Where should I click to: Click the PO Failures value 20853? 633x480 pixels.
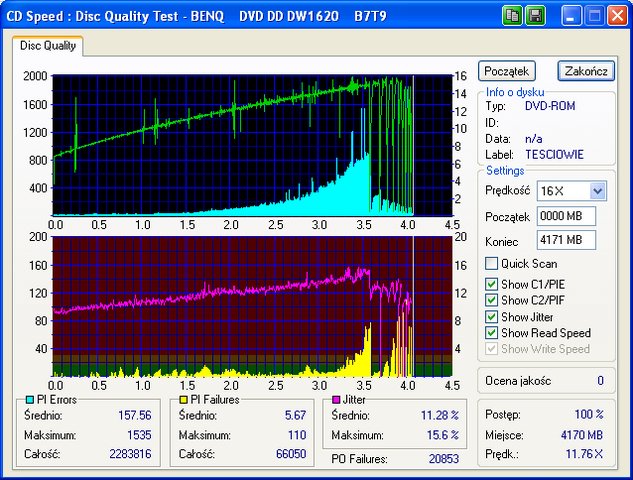444,459
